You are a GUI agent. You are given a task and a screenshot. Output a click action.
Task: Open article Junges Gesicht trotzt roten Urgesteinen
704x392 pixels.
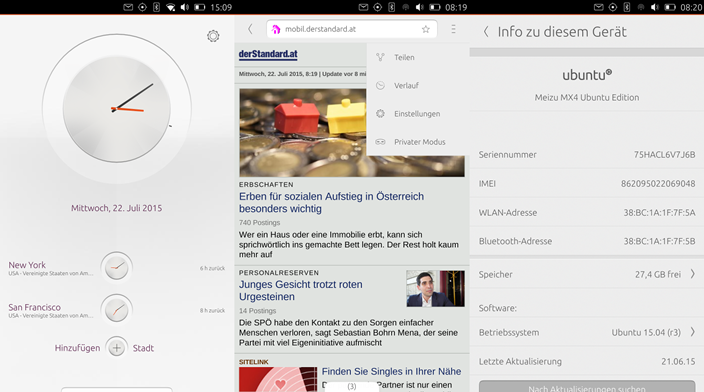(x=300, y=291)
